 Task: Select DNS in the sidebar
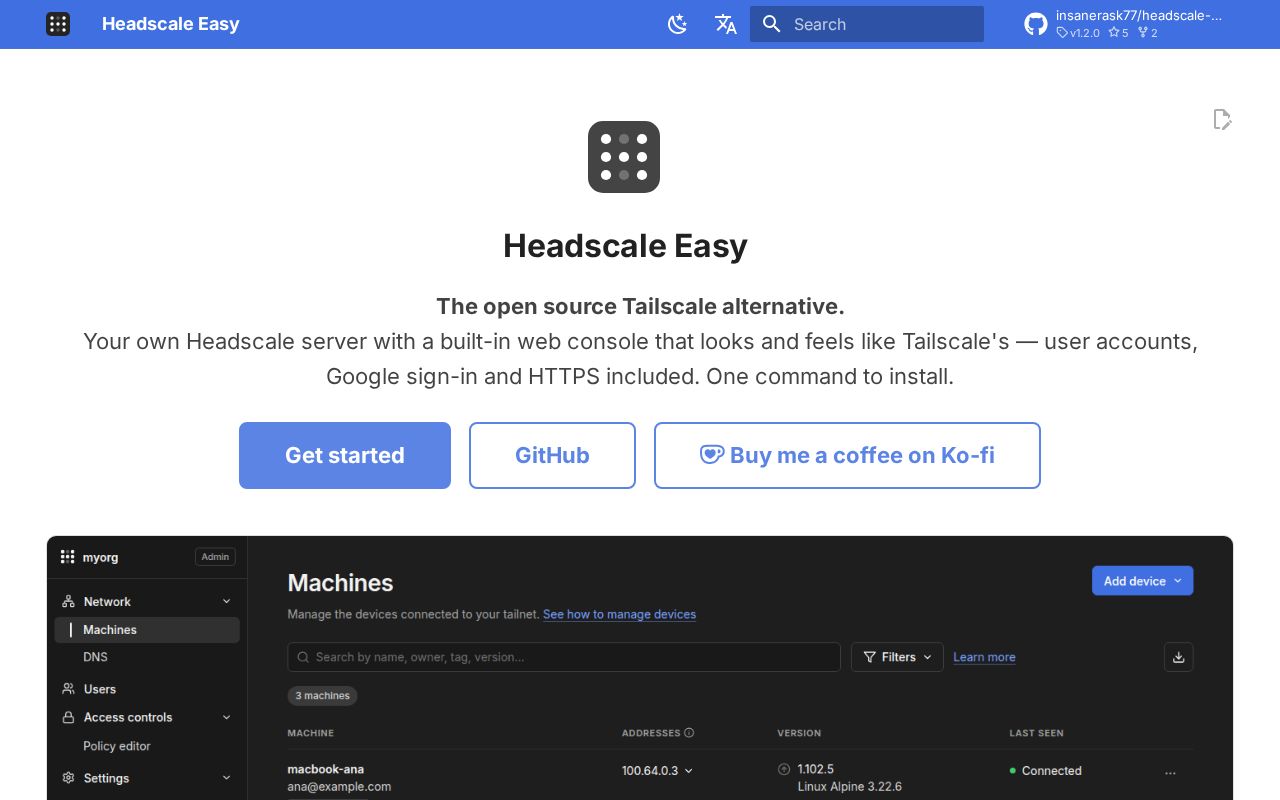pos(96,657)
